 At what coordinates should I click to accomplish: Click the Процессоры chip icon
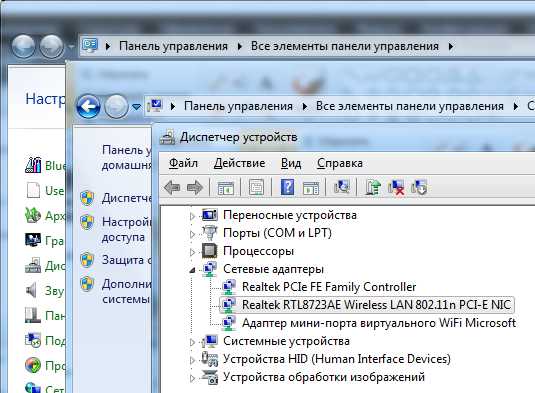[209, 251]
